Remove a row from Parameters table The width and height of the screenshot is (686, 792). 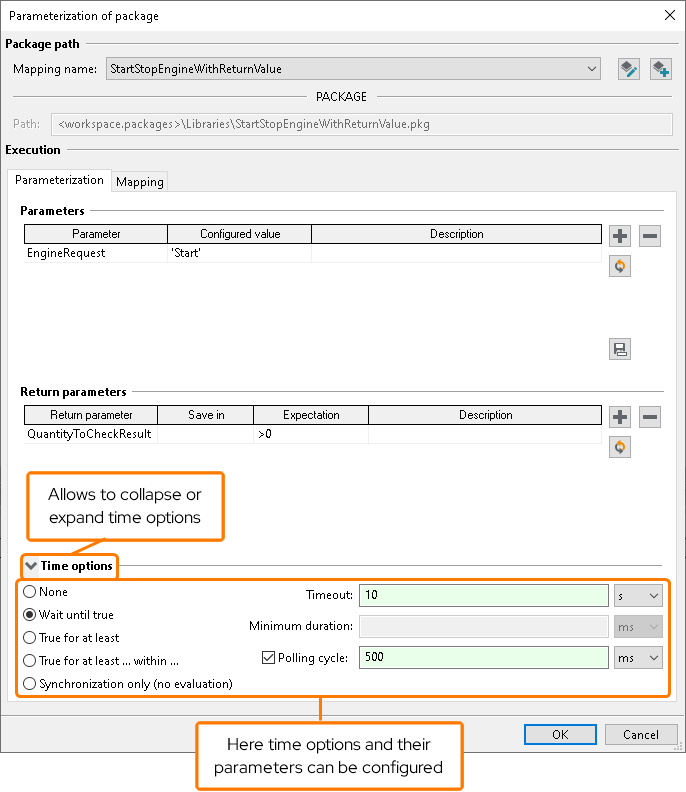pos(650,236)
